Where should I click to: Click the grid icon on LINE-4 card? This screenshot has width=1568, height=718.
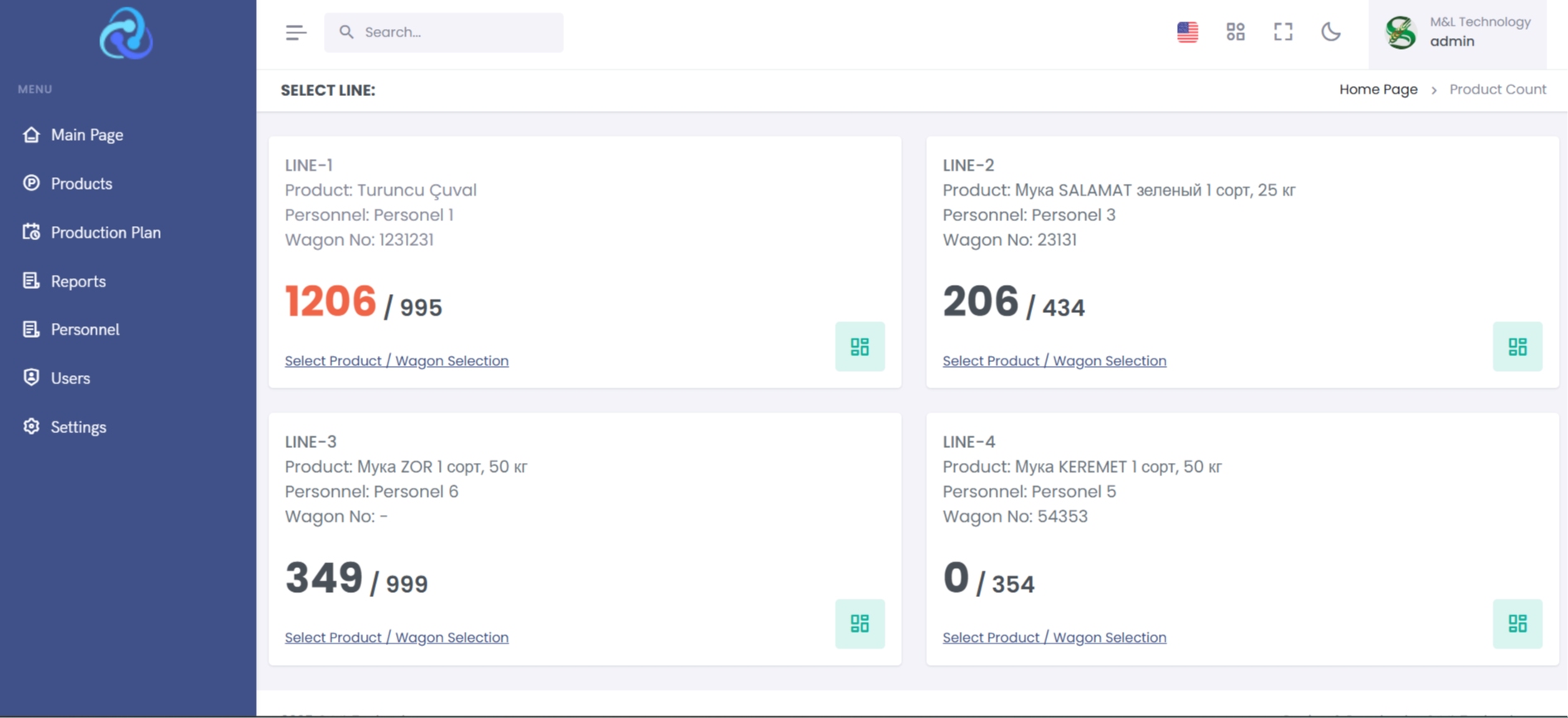coord(1517,623)
